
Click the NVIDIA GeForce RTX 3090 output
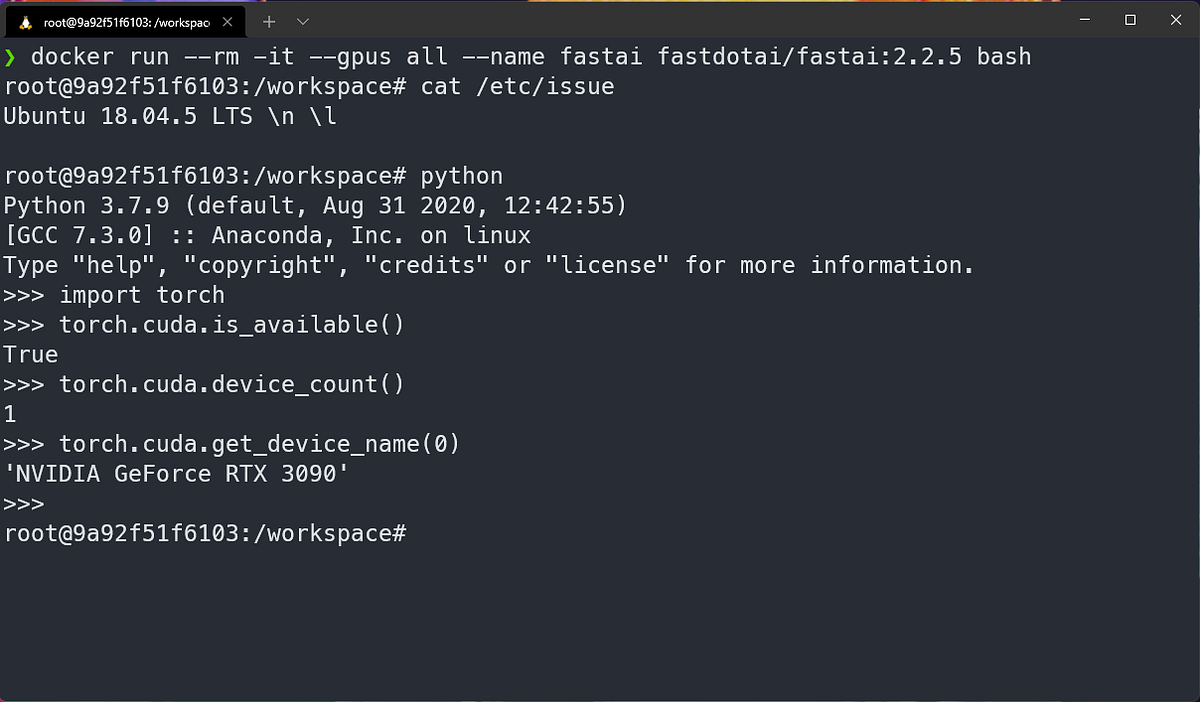[x=175, y=473]
